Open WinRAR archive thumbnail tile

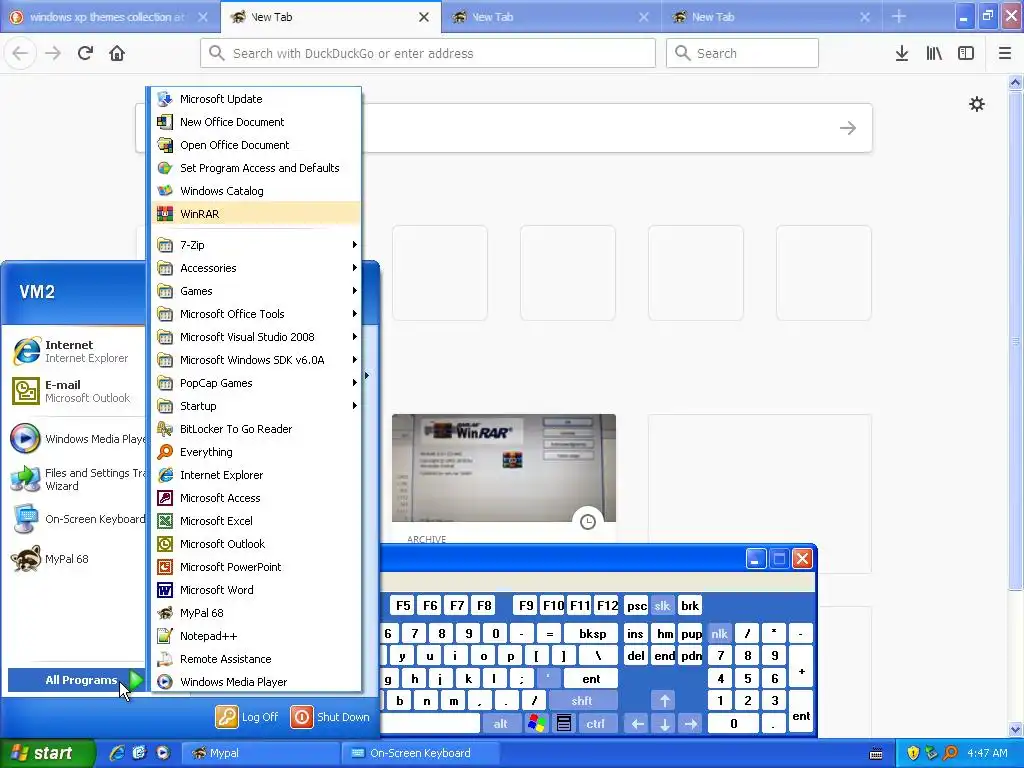(x=504, y=468)
